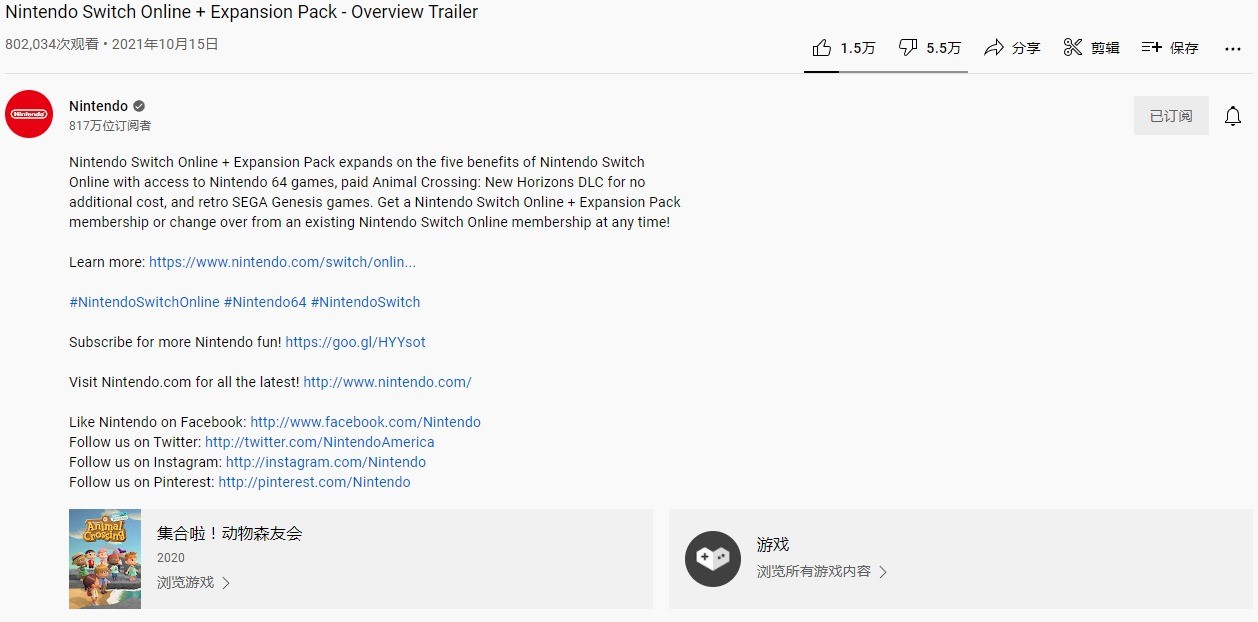Open the nintendo.com/switch Learn more link

pyautogui.click(x=282, y=262)
